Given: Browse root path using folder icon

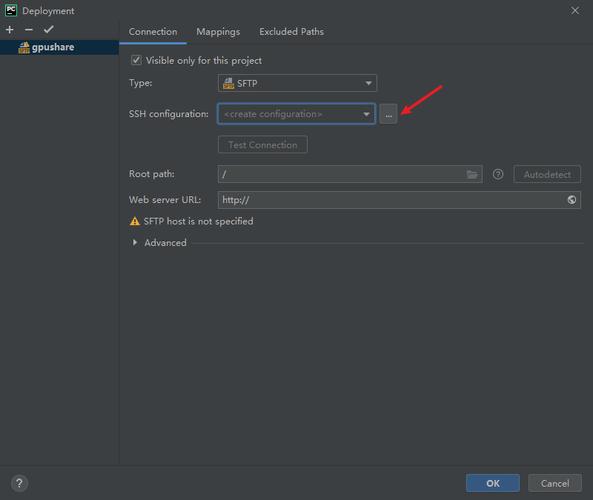Looking at the screenshot, I should (x=472, y=174).
